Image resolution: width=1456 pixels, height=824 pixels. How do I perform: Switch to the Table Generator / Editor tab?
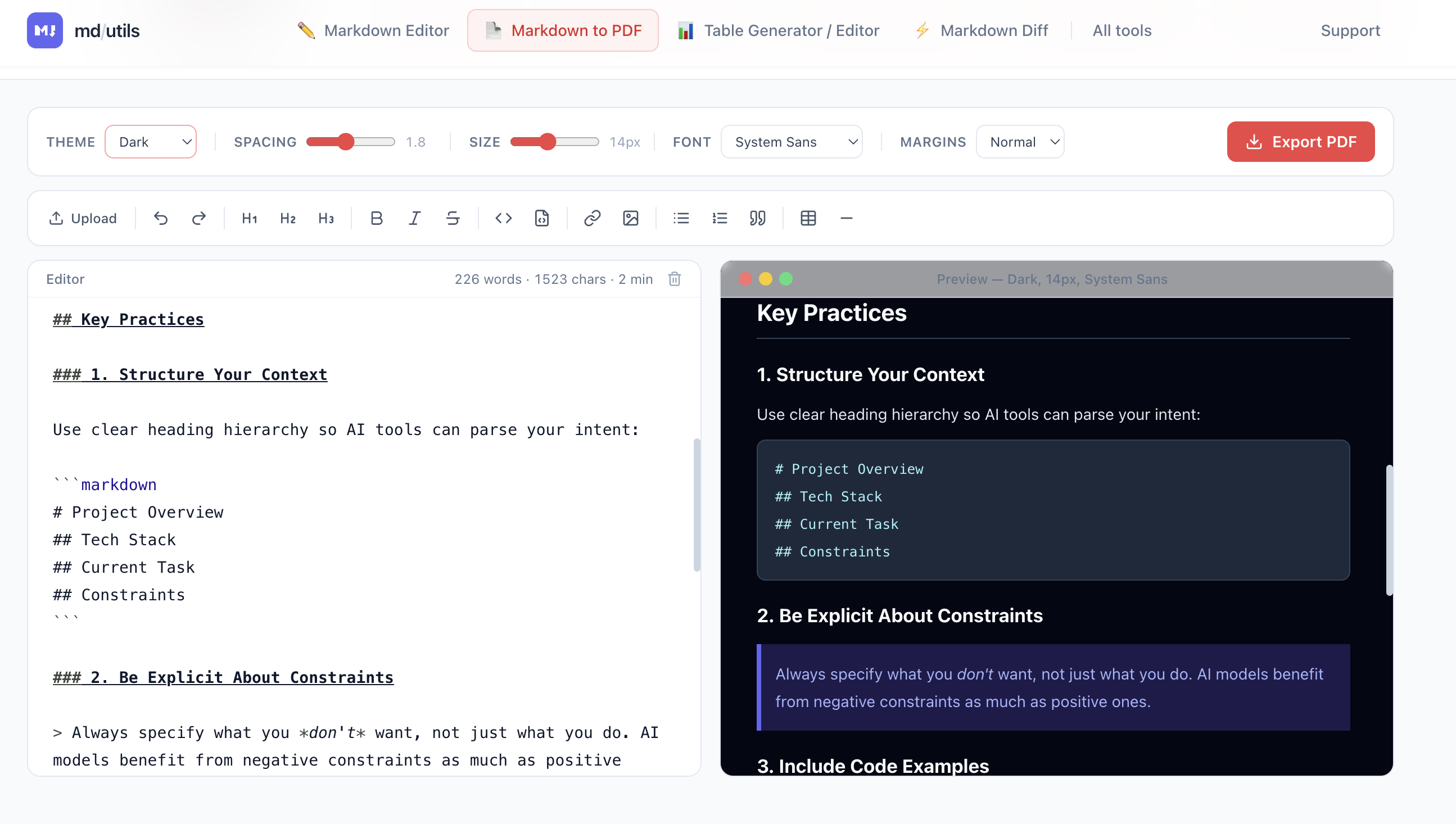pos(778,30)
